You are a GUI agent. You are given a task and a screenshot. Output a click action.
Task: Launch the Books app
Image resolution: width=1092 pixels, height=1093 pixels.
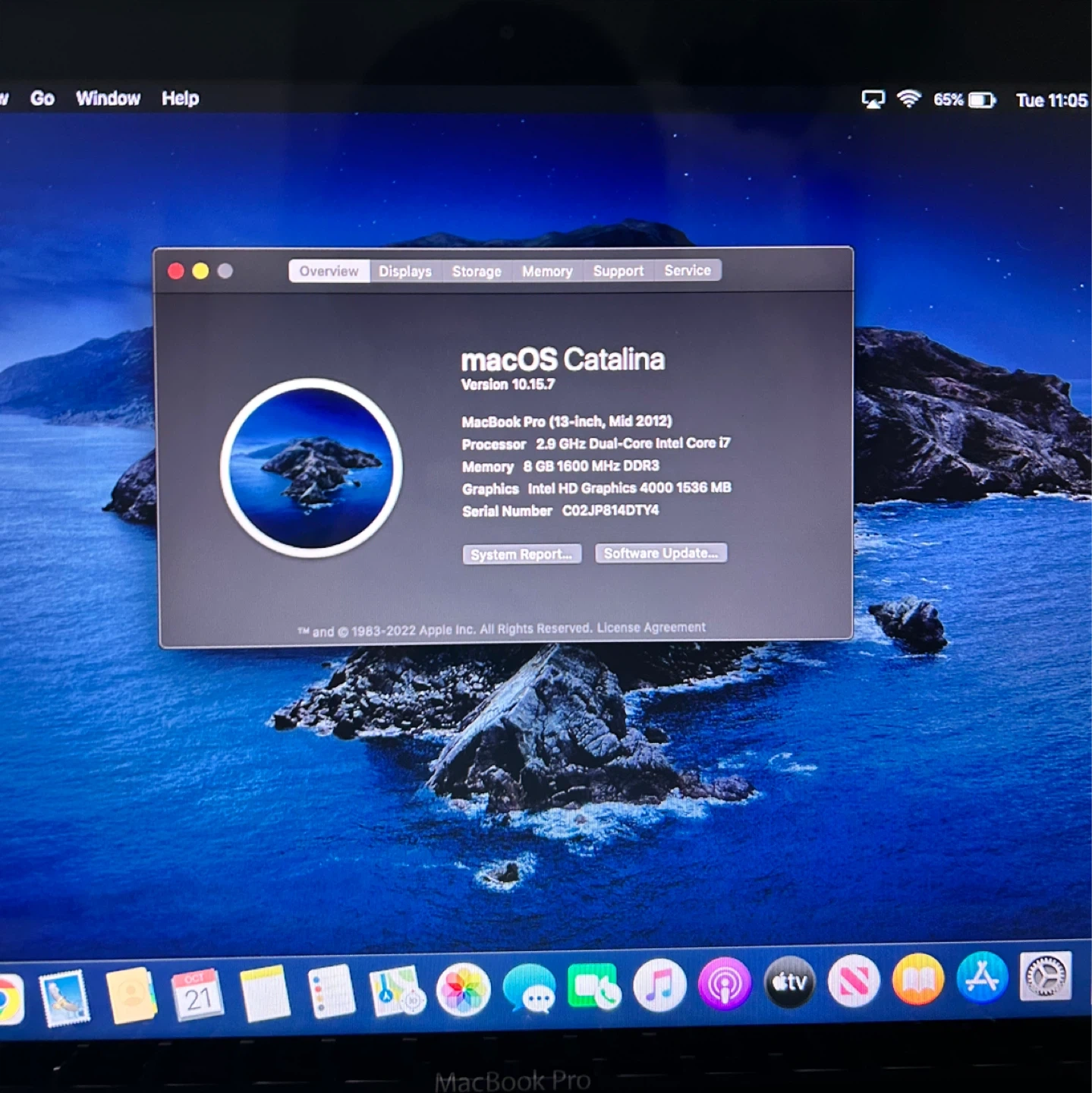918,979
